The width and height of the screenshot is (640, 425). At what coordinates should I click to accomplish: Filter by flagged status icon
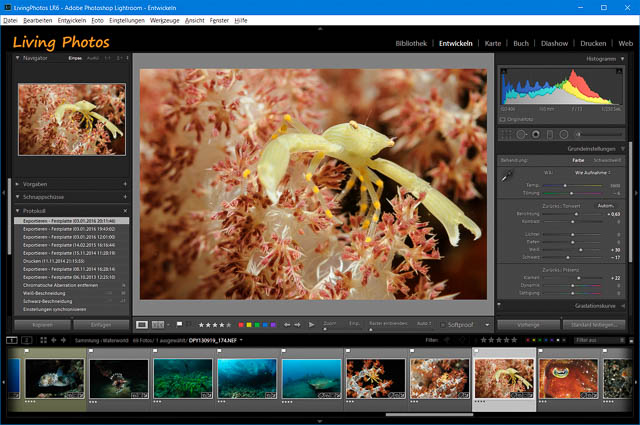447,340
